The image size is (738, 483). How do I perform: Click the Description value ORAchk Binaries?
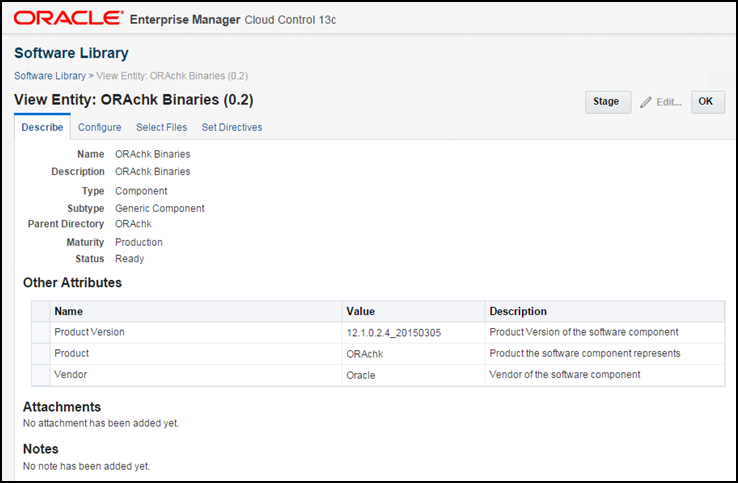tap(152, 171)
